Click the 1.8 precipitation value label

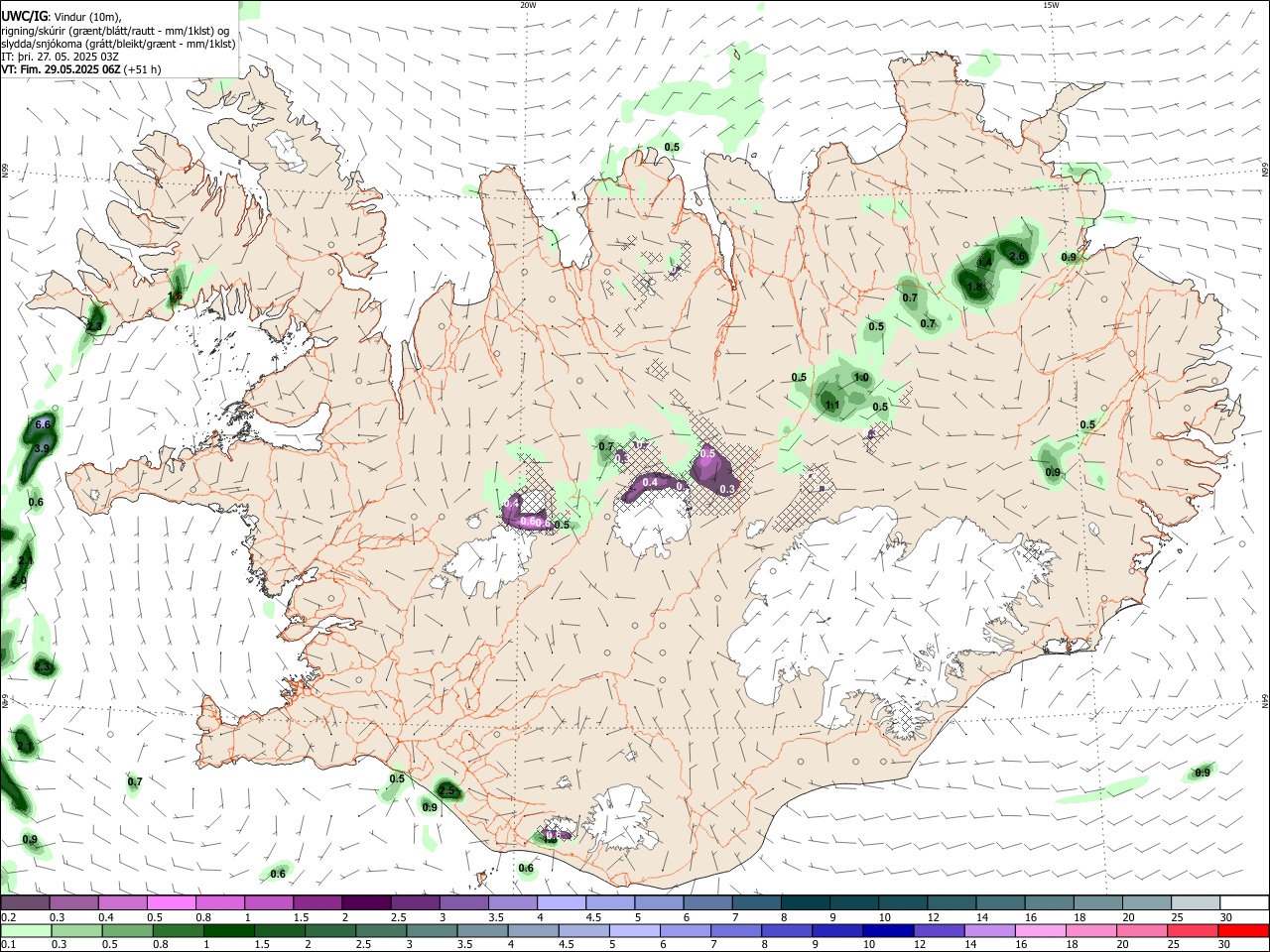[975, 288]
